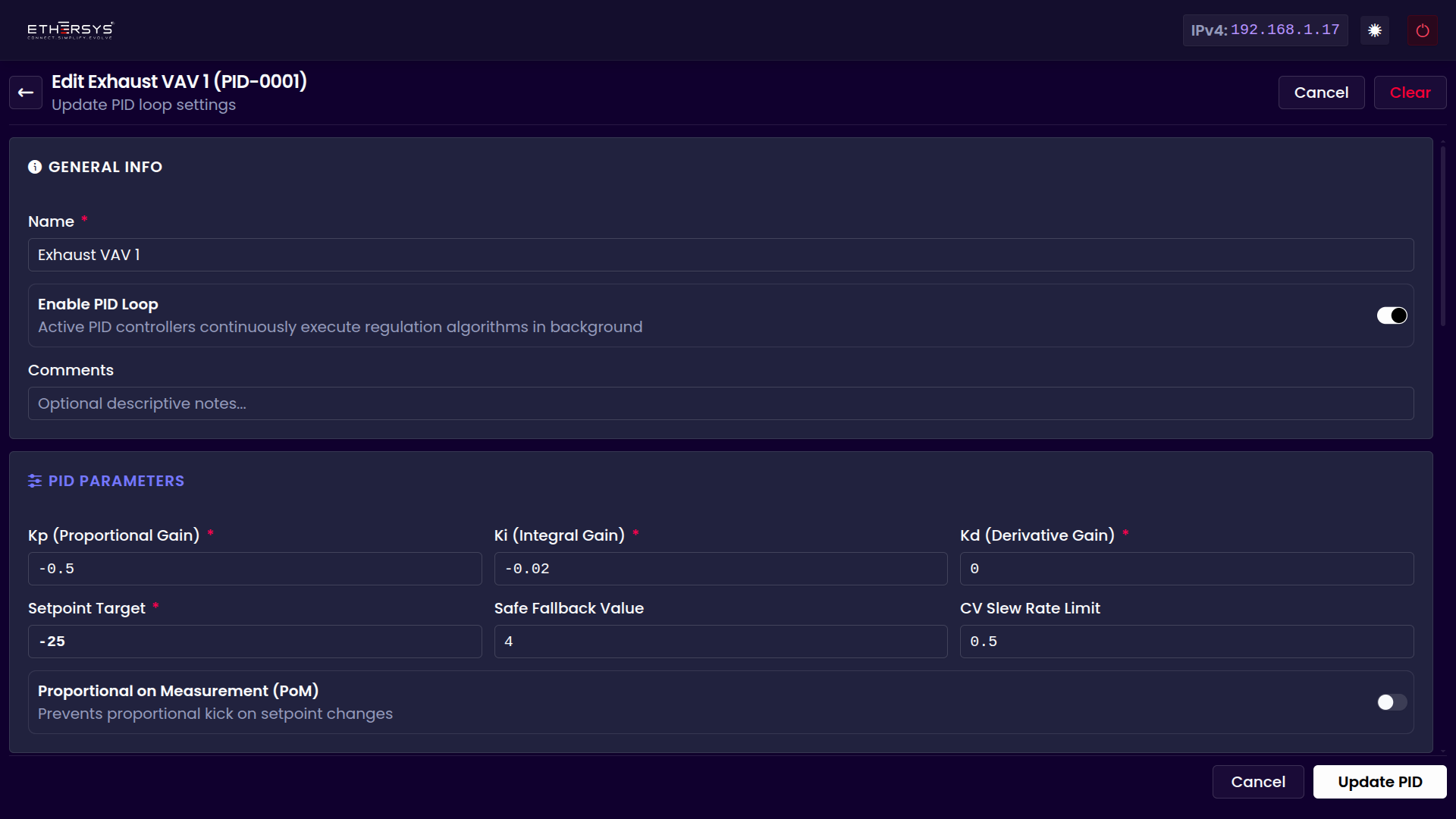
Task: Click the Update PID button
Action: [x=1379, y=782]
